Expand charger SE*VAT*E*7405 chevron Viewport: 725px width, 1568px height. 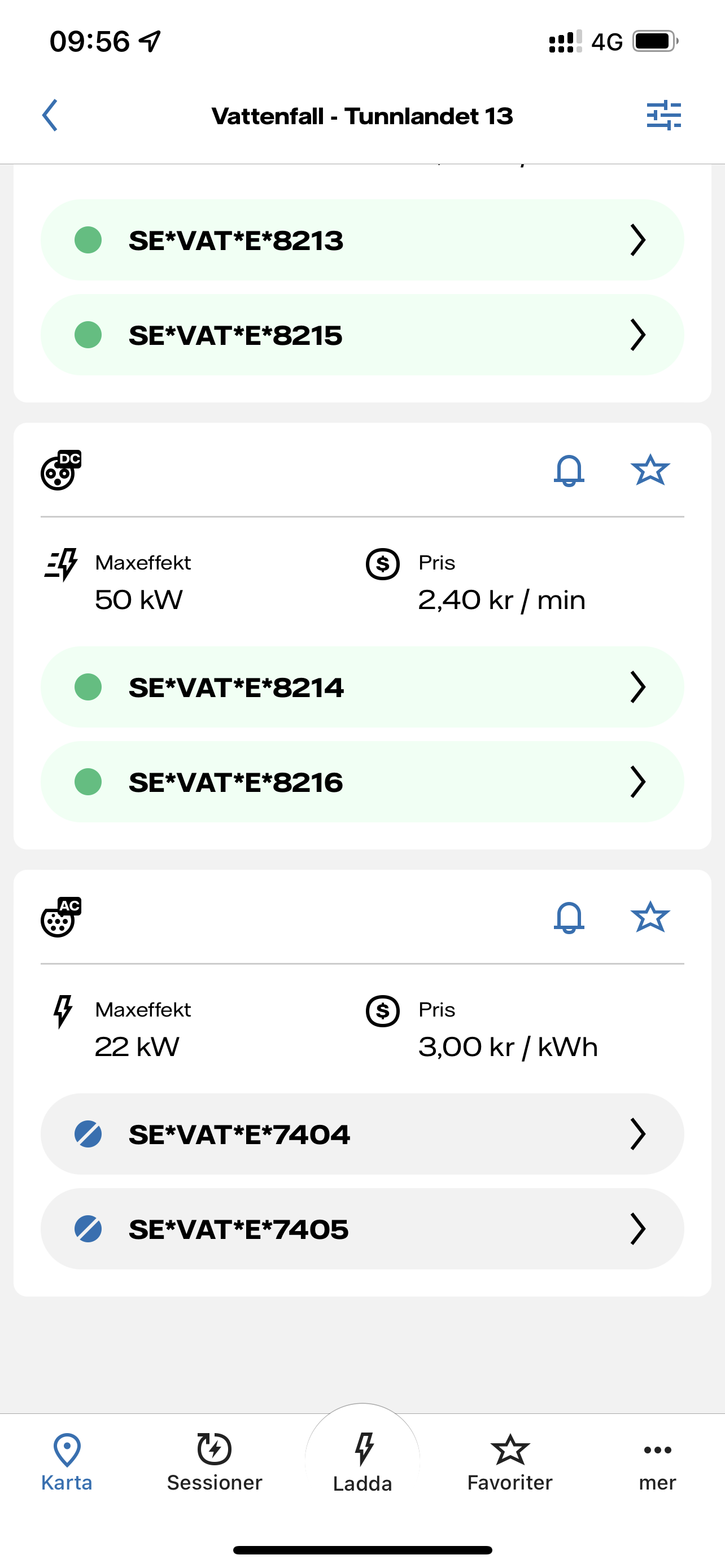[x=637, y=1229]
